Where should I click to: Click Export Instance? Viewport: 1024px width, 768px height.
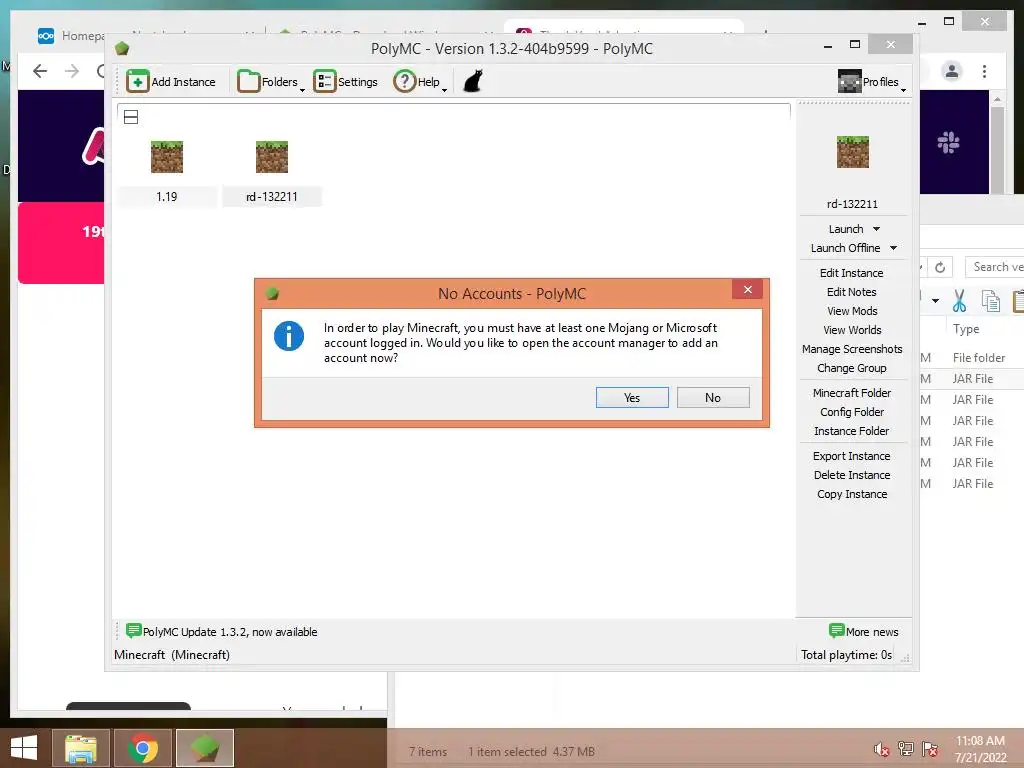(852, 456)
